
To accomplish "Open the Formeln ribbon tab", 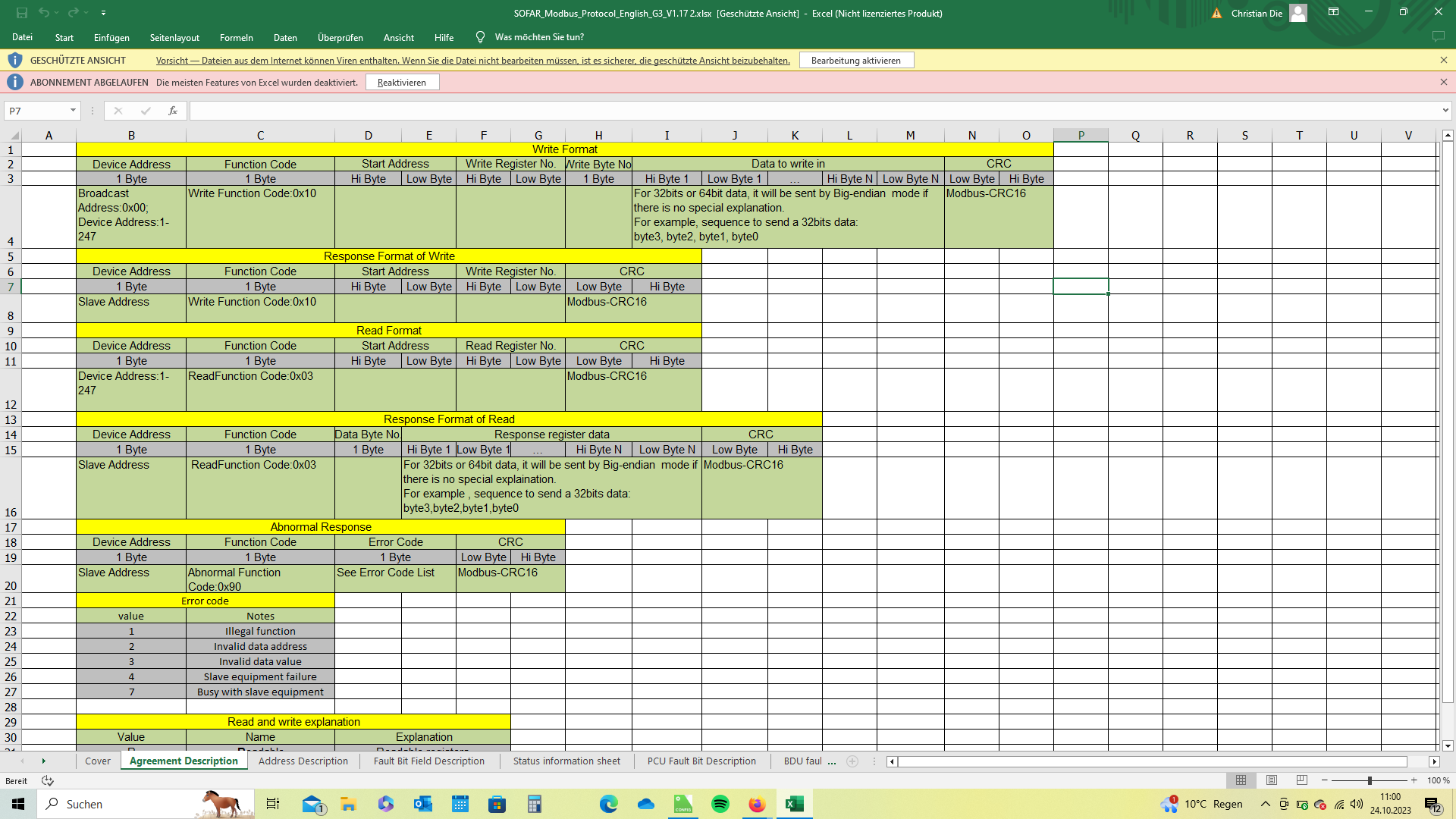I will (x=236, y=37).
